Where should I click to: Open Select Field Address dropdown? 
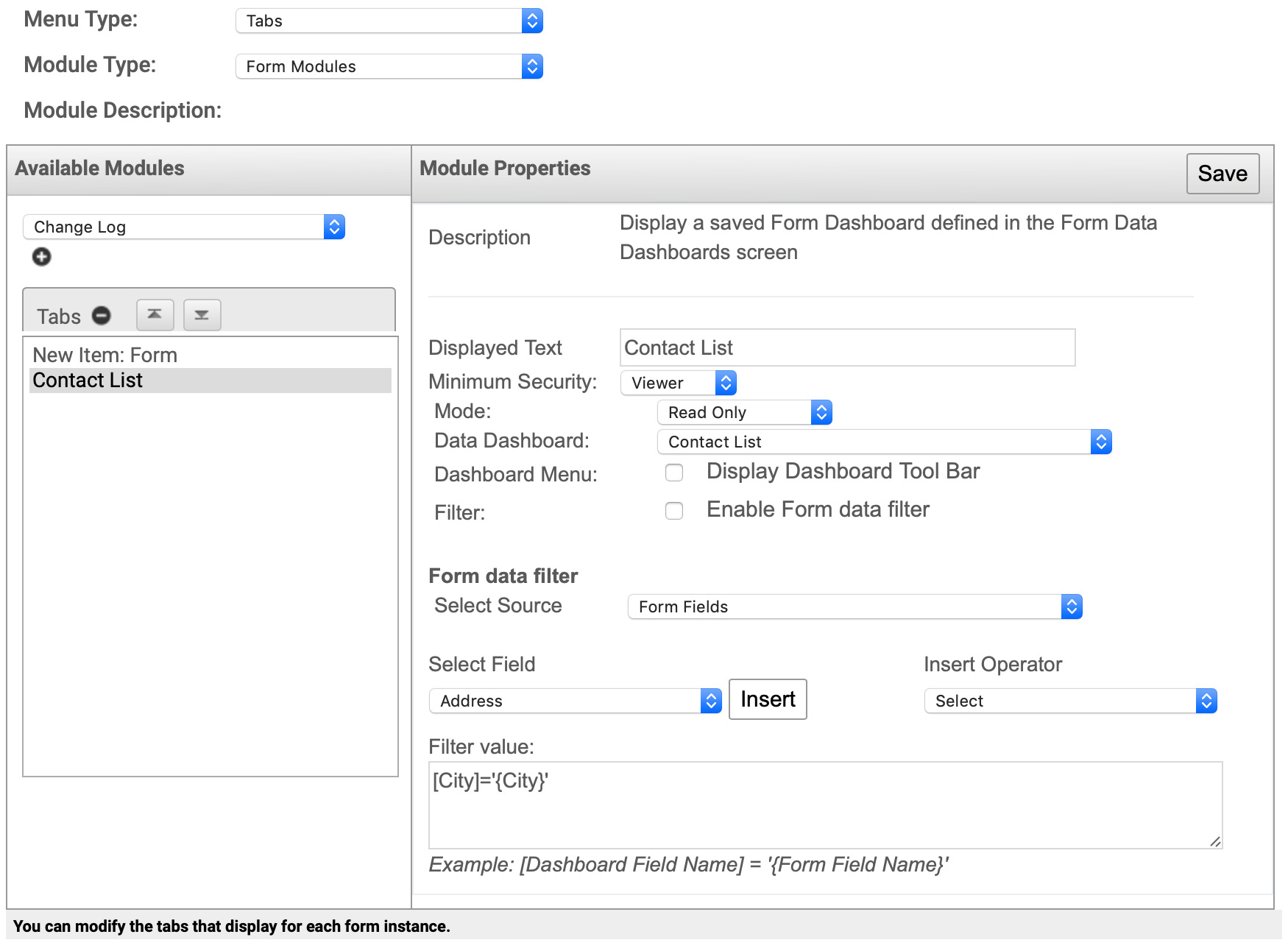(576, 701)
